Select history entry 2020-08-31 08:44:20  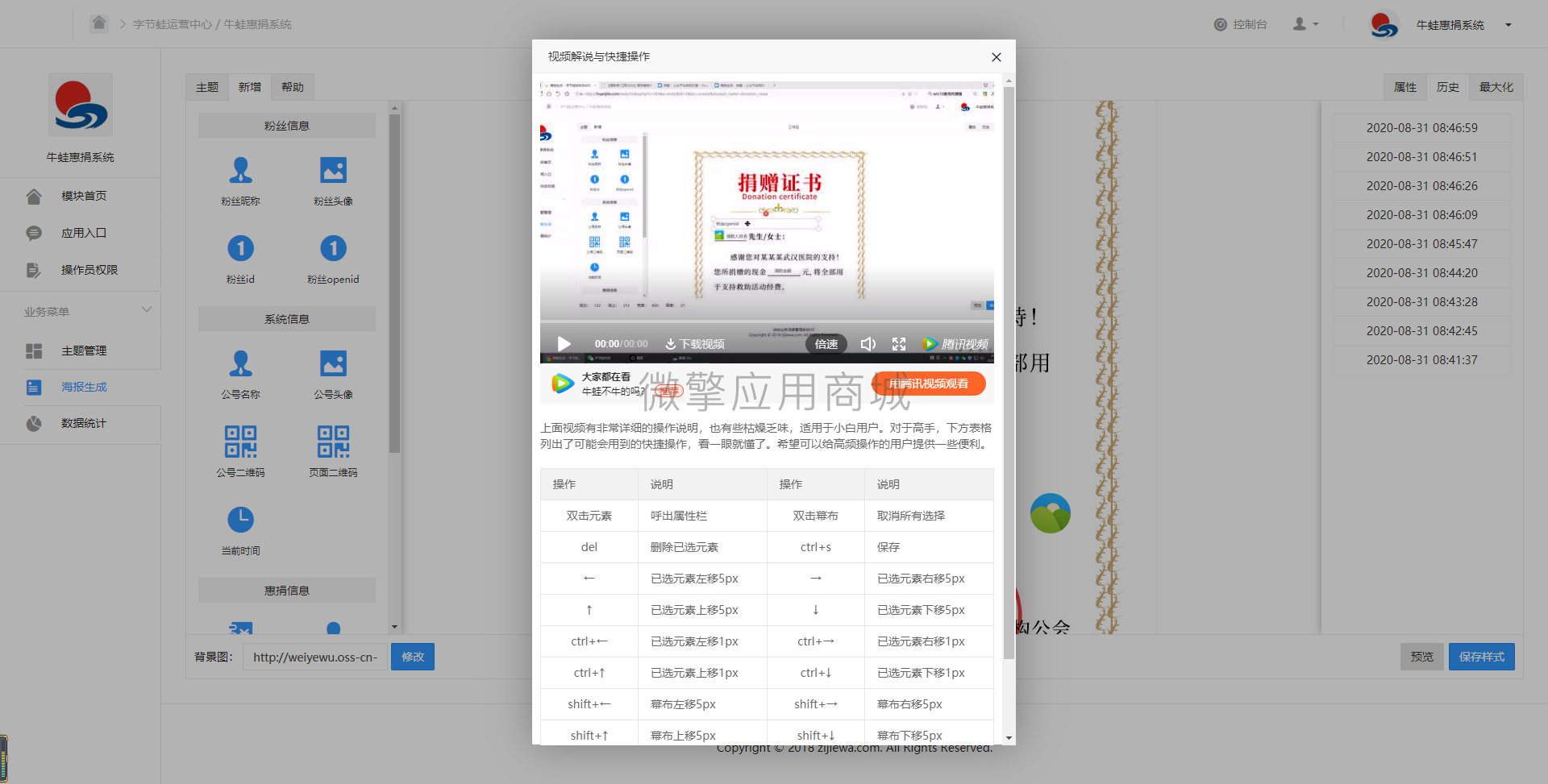point(1422,272)
